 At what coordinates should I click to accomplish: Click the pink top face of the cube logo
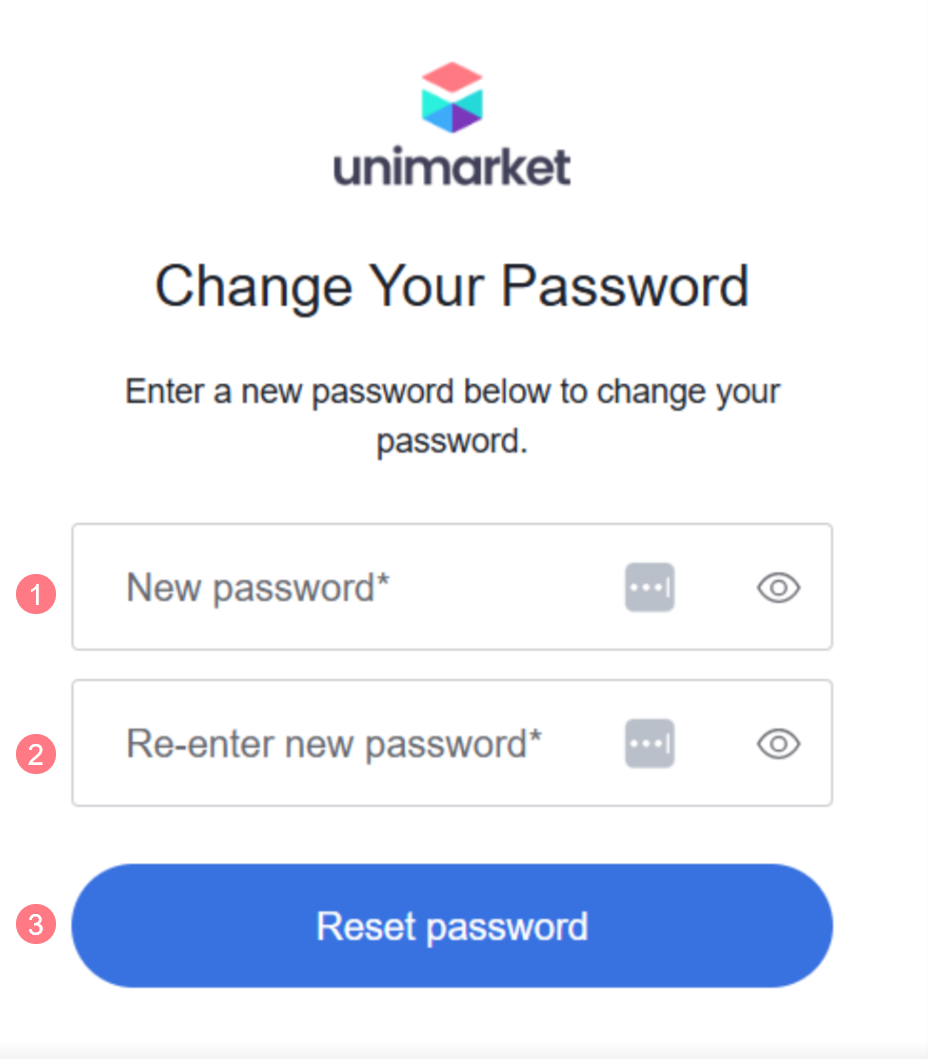point(452,76)
